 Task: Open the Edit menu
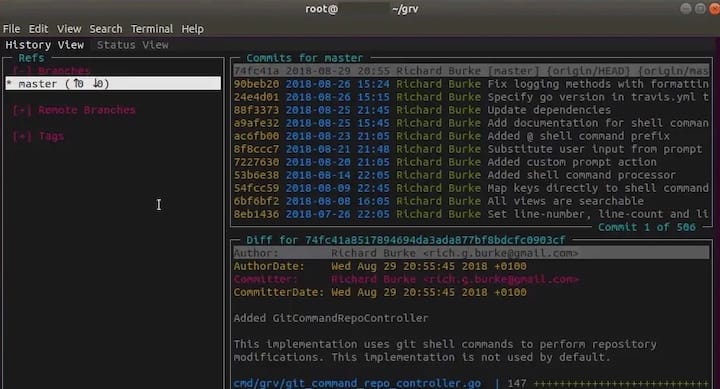point(38,29)
